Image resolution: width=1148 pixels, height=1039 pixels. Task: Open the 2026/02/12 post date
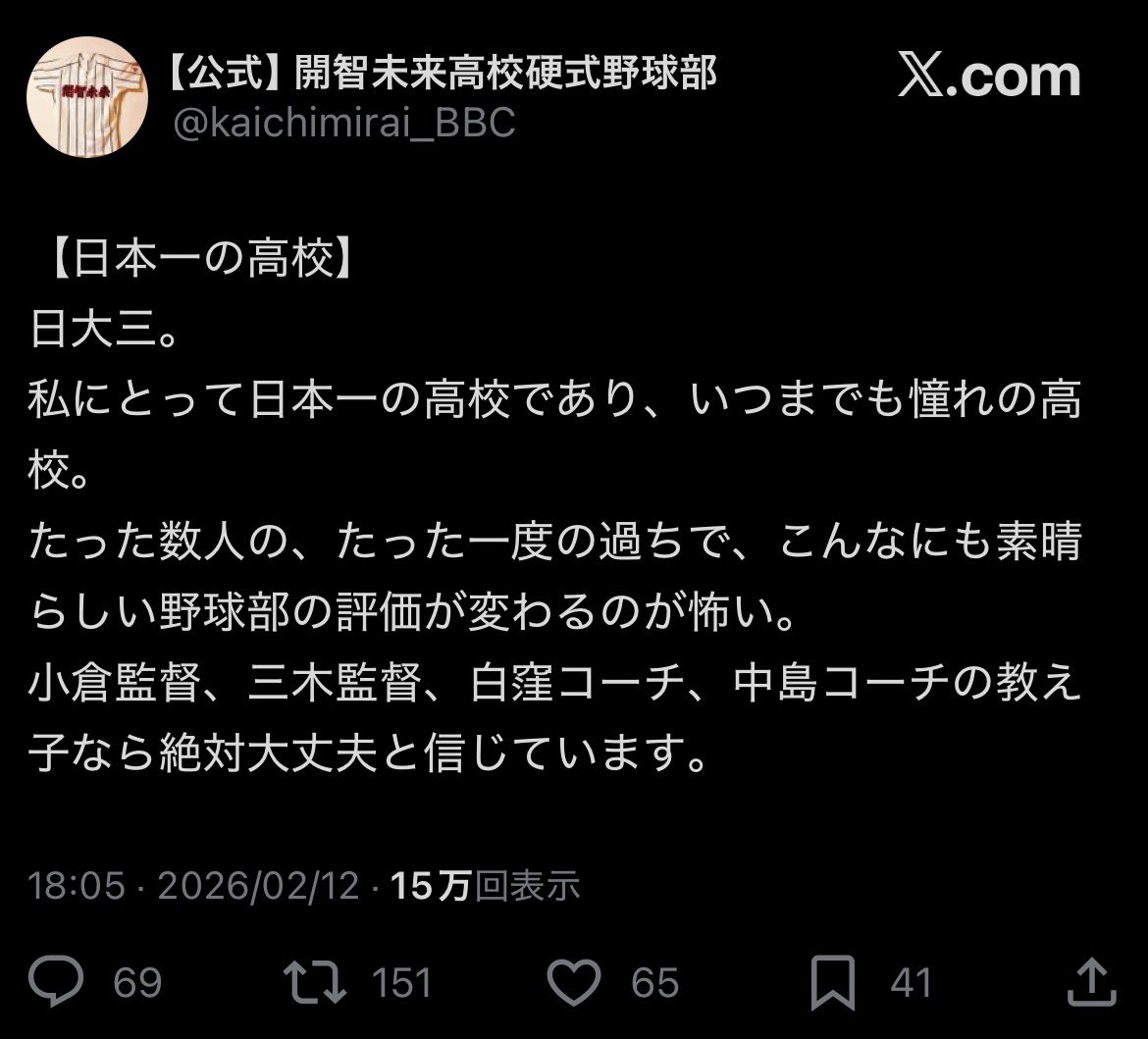[x=258, y=885]
